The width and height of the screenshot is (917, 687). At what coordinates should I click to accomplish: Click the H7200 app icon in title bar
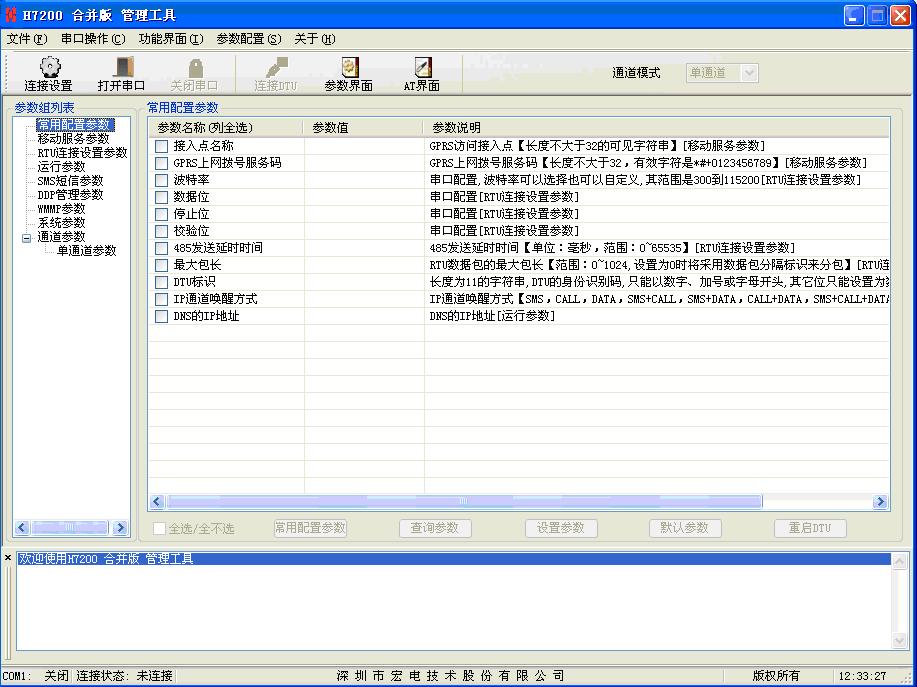click(12, 15)
